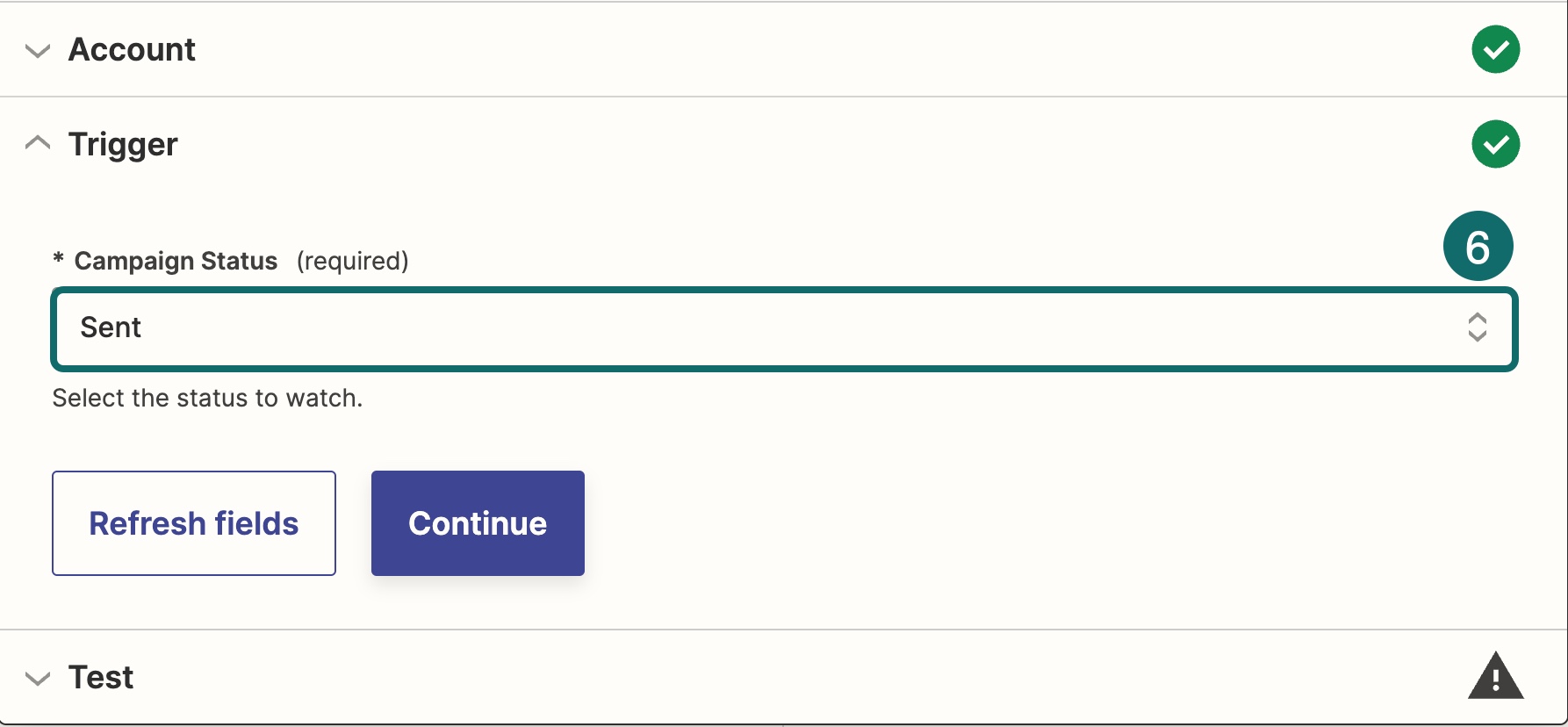
Task: Click the green checkmark beside Account
Action: tap(1495, 50)
